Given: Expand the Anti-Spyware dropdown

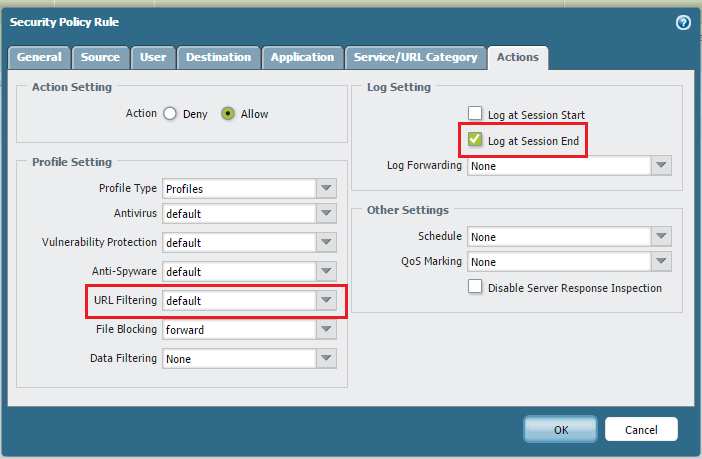Looking at the screenshot, I should 327,271.
